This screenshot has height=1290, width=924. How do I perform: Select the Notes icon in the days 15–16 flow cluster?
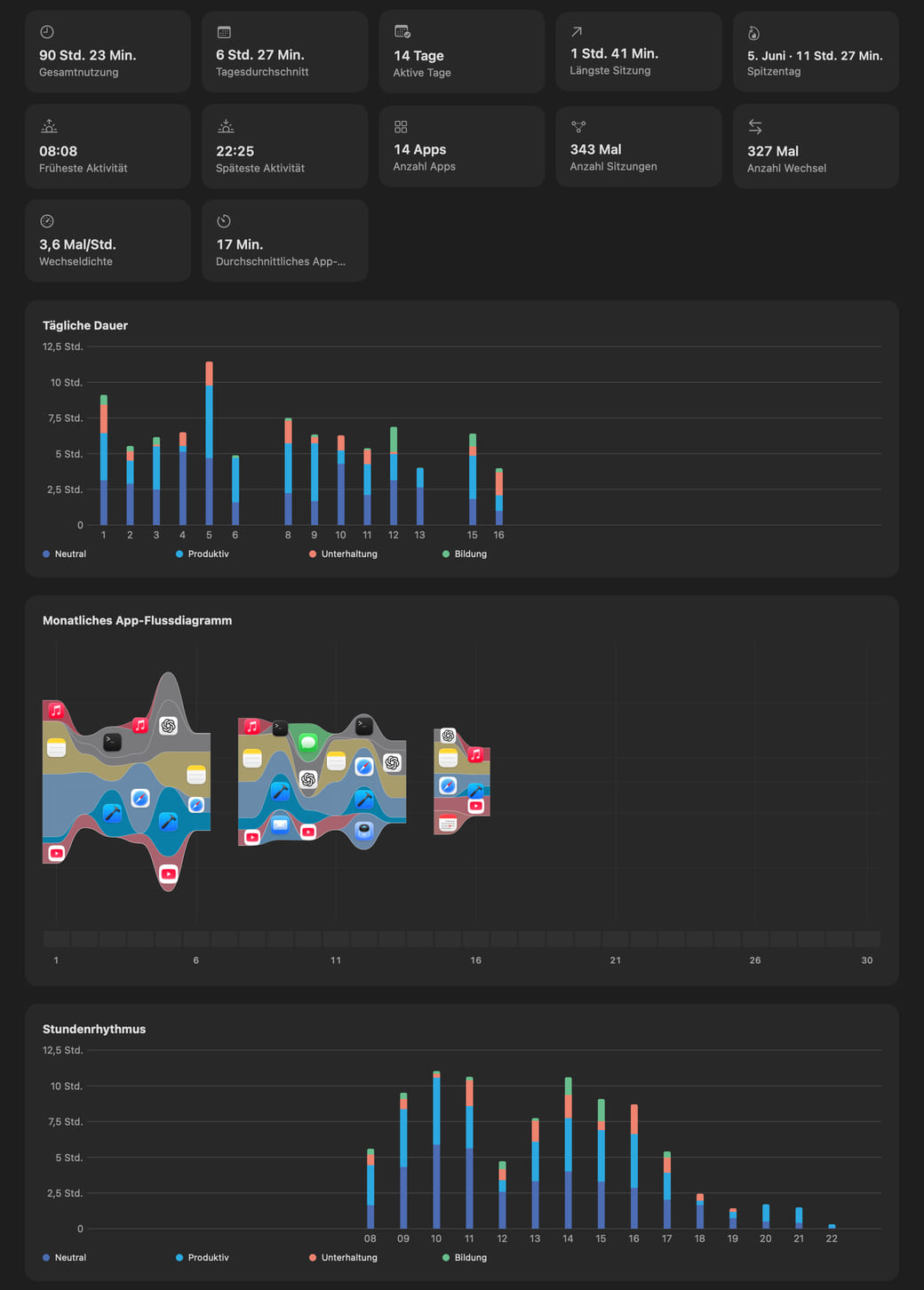448,757
